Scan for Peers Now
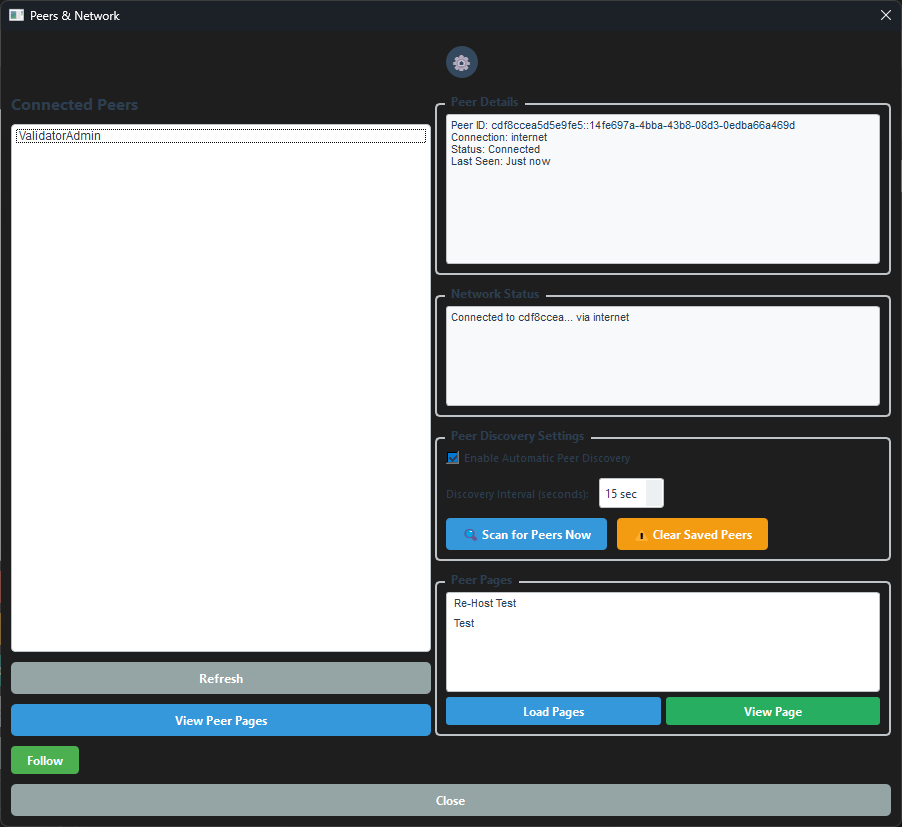 526,534
